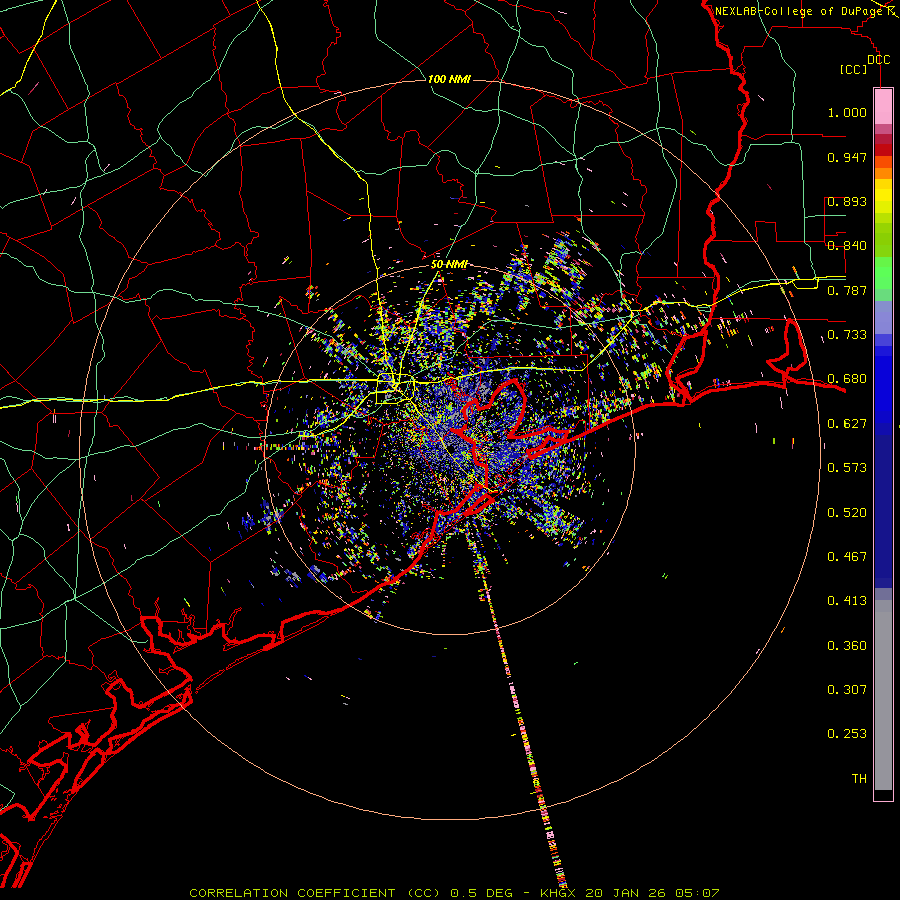Click the 0.680 legend value
900x900 pixels.
point(847,379)
